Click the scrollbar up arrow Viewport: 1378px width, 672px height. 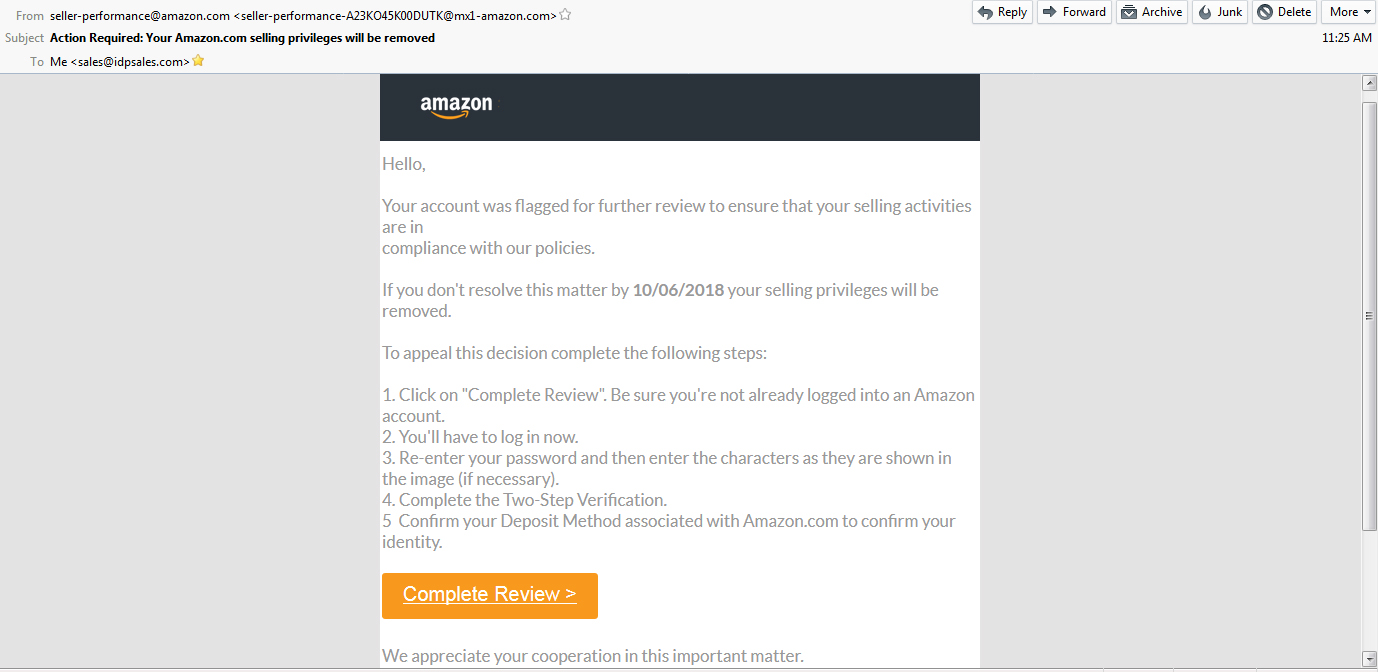(x=1370, y=83)
